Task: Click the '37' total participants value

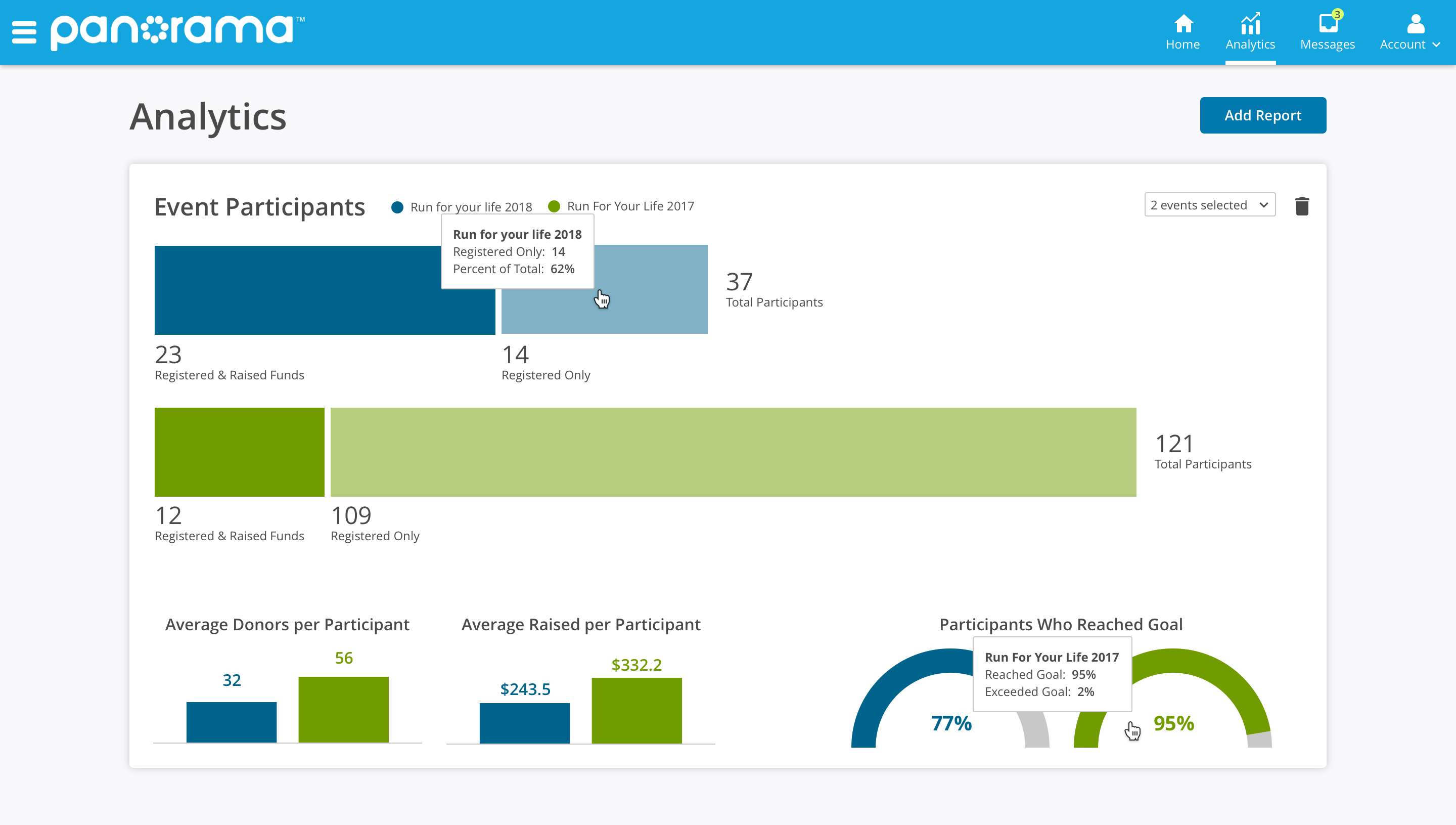Action: pos(739,281)
